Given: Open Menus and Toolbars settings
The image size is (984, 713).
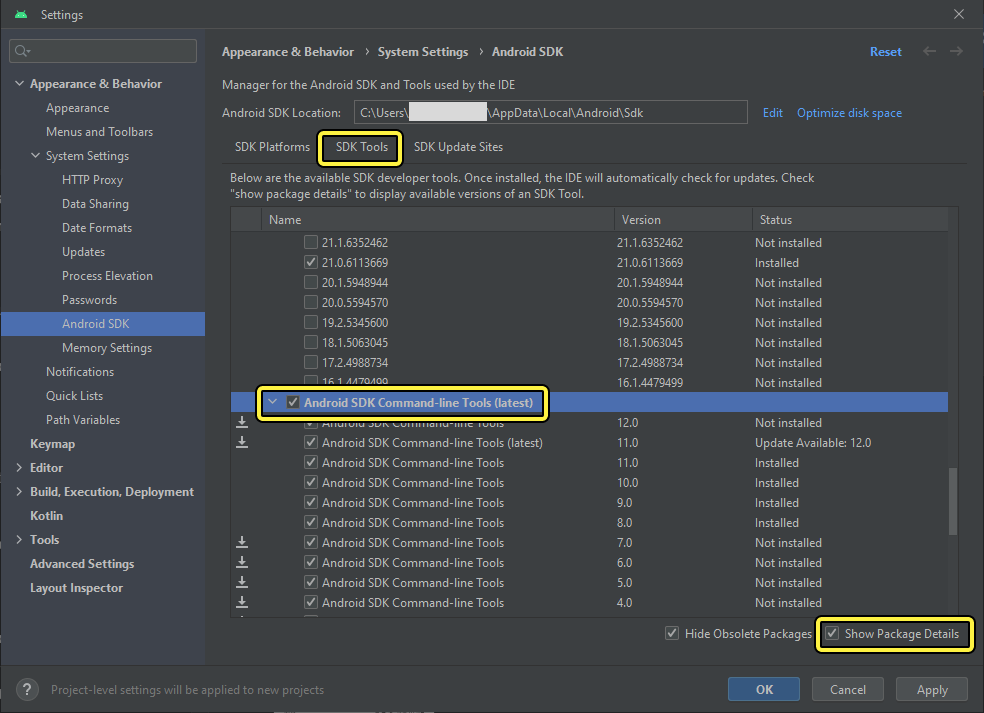Looking at the screenshot, I should point(100,132).
